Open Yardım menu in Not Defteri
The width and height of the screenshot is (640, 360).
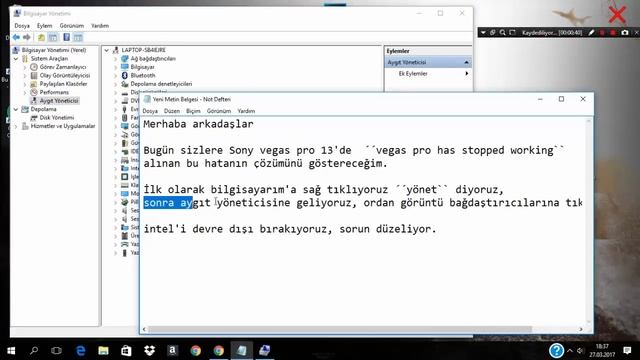point(247,111)
